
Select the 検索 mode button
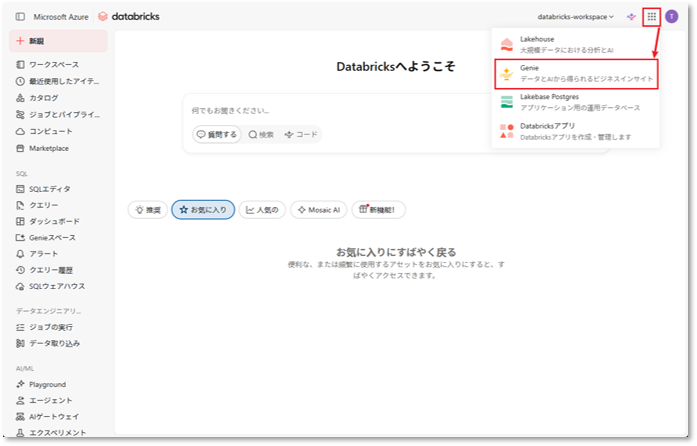coord(261,134)
